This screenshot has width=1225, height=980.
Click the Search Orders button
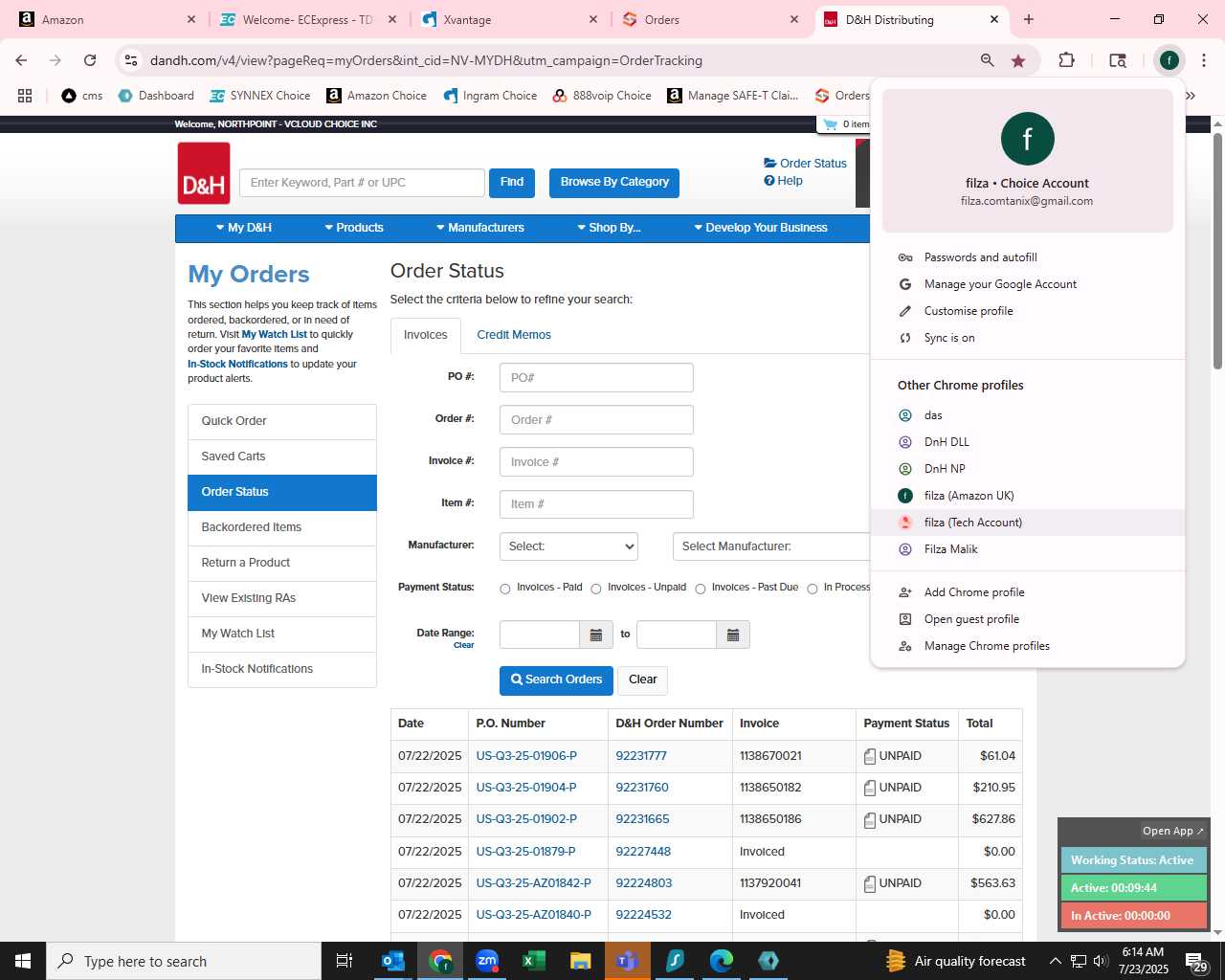point(556,679)
